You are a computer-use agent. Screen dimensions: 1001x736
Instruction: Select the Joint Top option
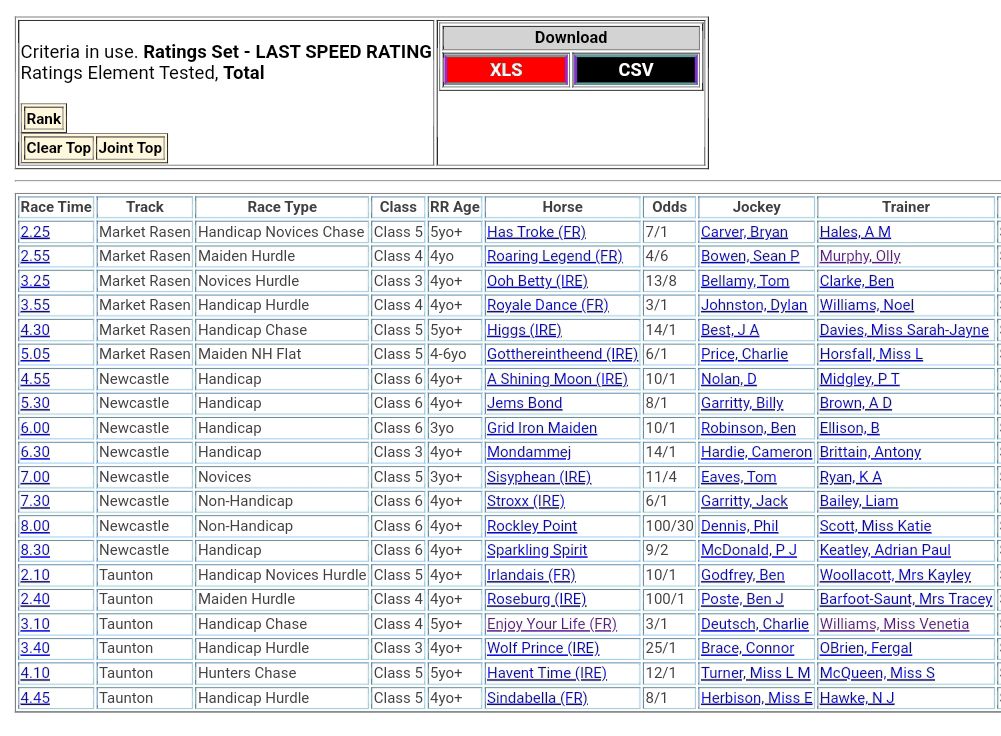[x=130, y=148]
